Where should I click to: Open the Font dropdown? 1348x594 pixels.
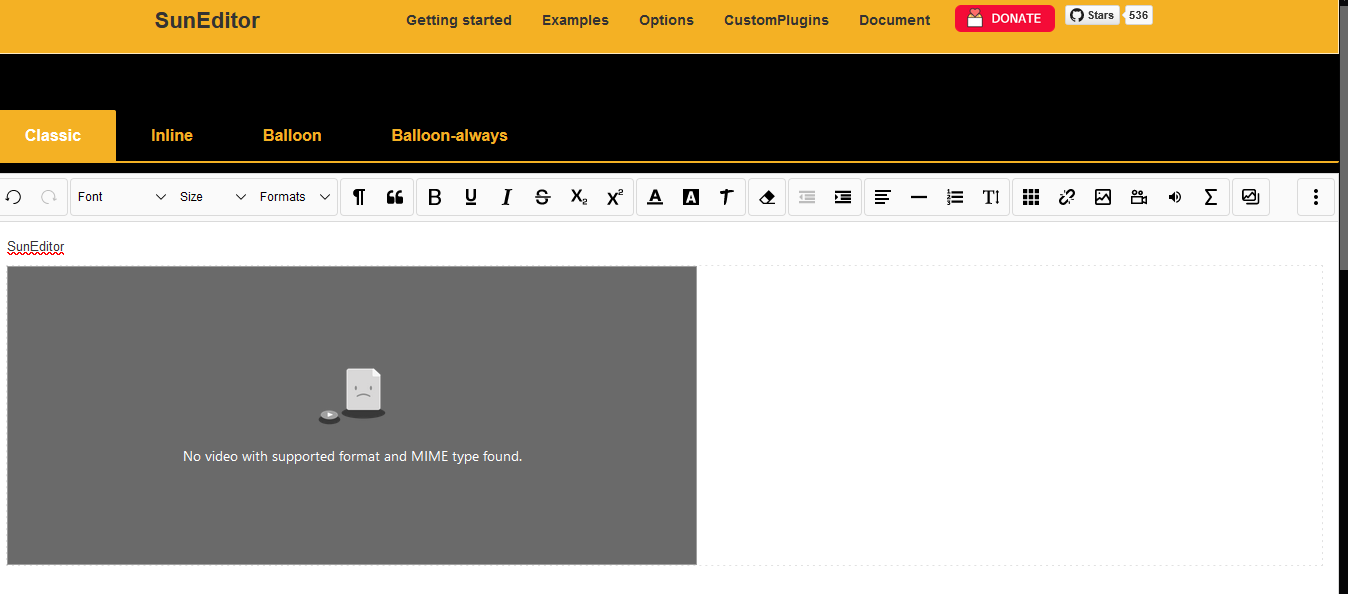coord(120,197)
